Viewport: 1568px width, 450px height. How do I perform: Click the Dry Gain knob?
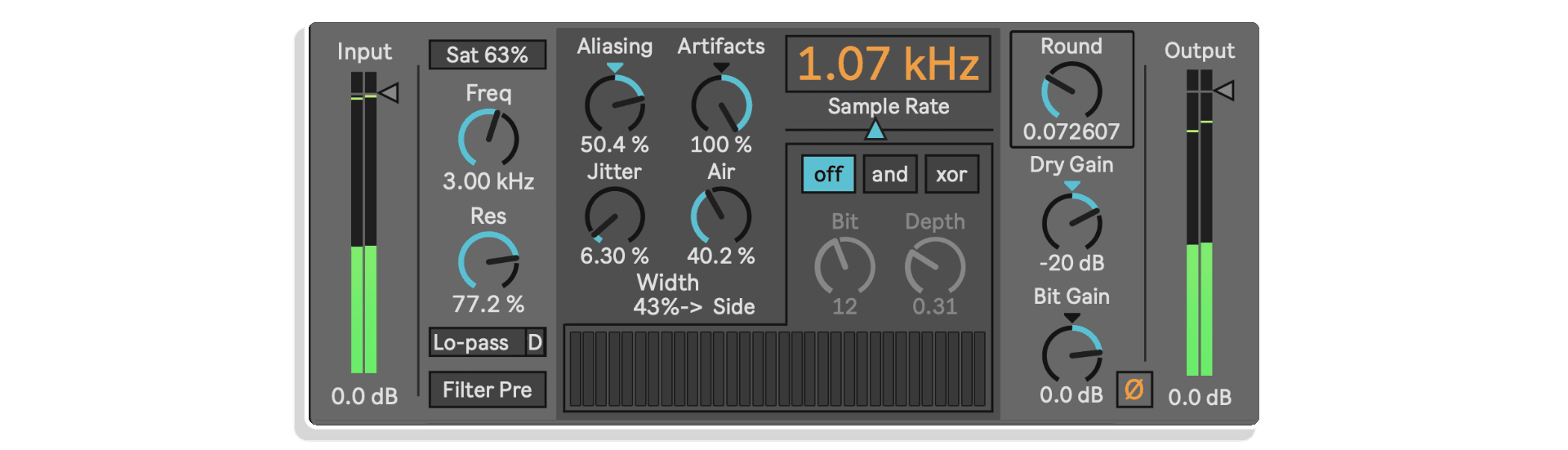point(1071,222)
